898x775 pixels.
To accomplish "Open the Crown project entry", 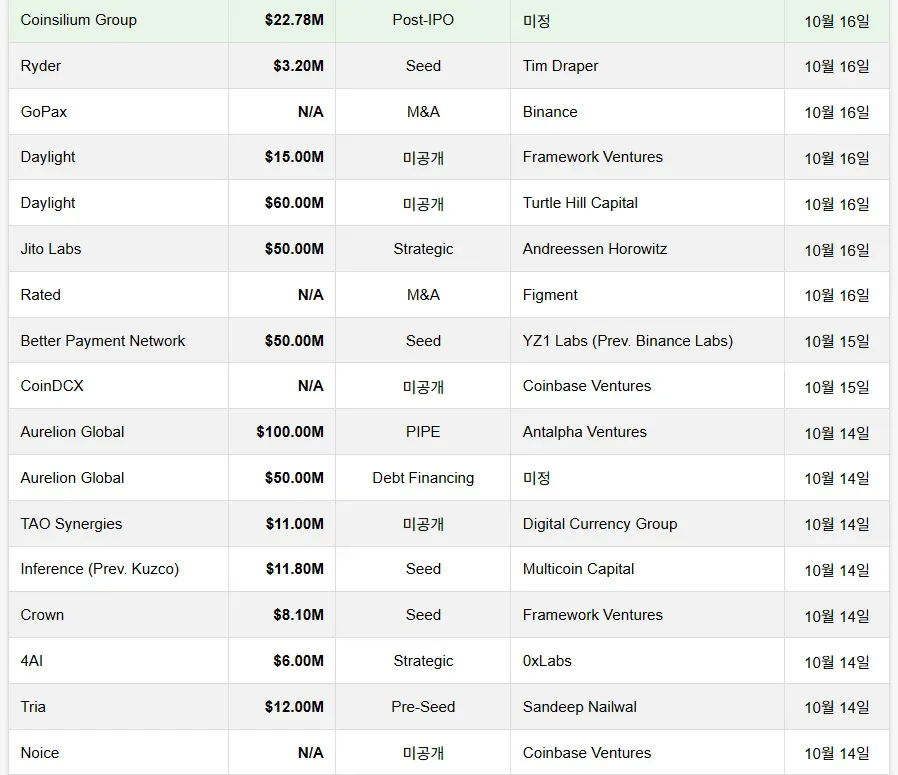I will pos(42,615).
